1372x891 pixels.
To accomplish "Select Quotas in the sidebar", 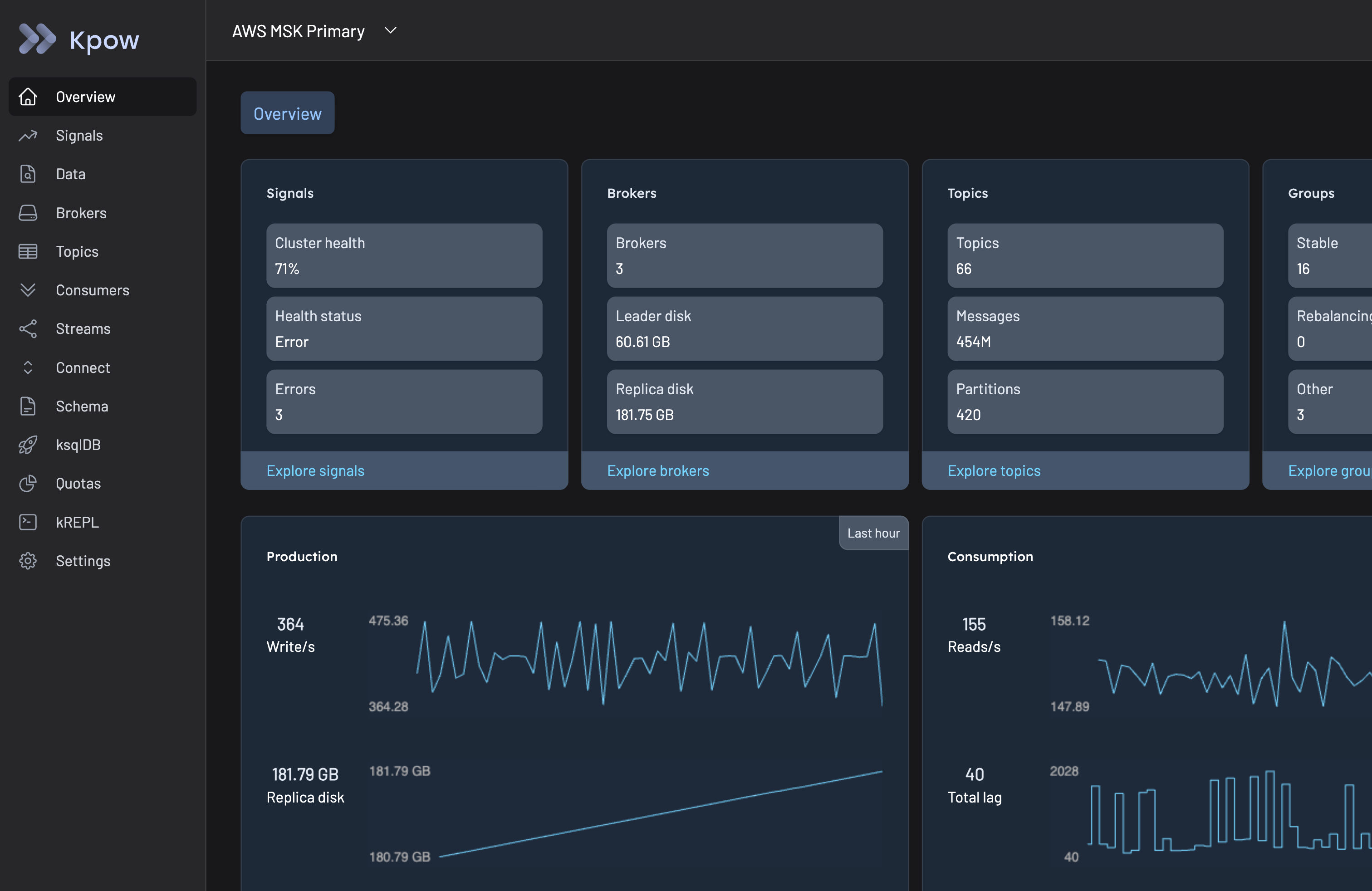I will pos(103,484).
